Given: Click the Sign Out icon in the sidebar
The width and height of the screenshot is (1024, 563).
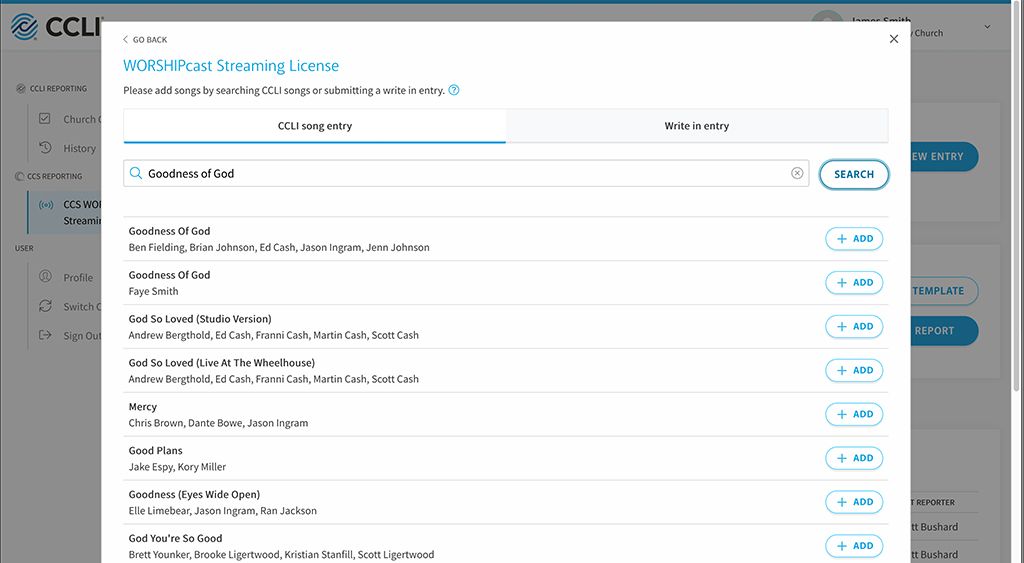Looking at the screenshot, I should (x=45, y=335).
